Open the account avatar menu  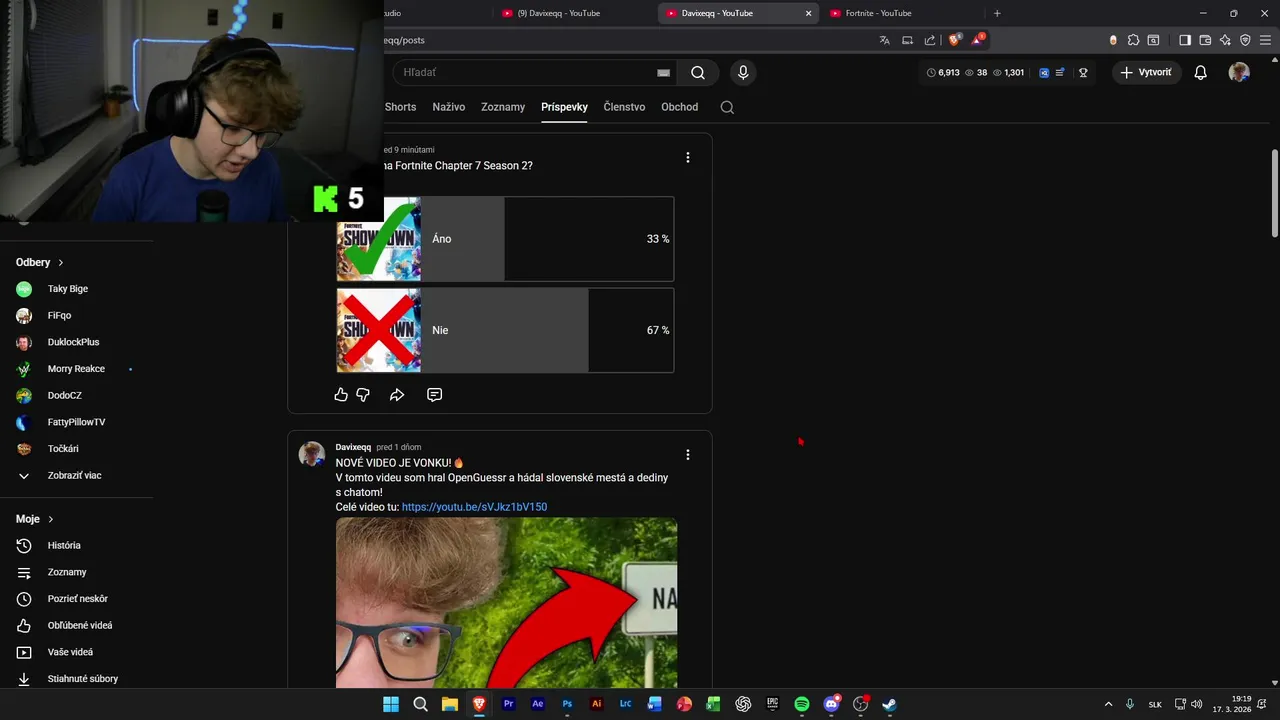(x=1239, y=72)
